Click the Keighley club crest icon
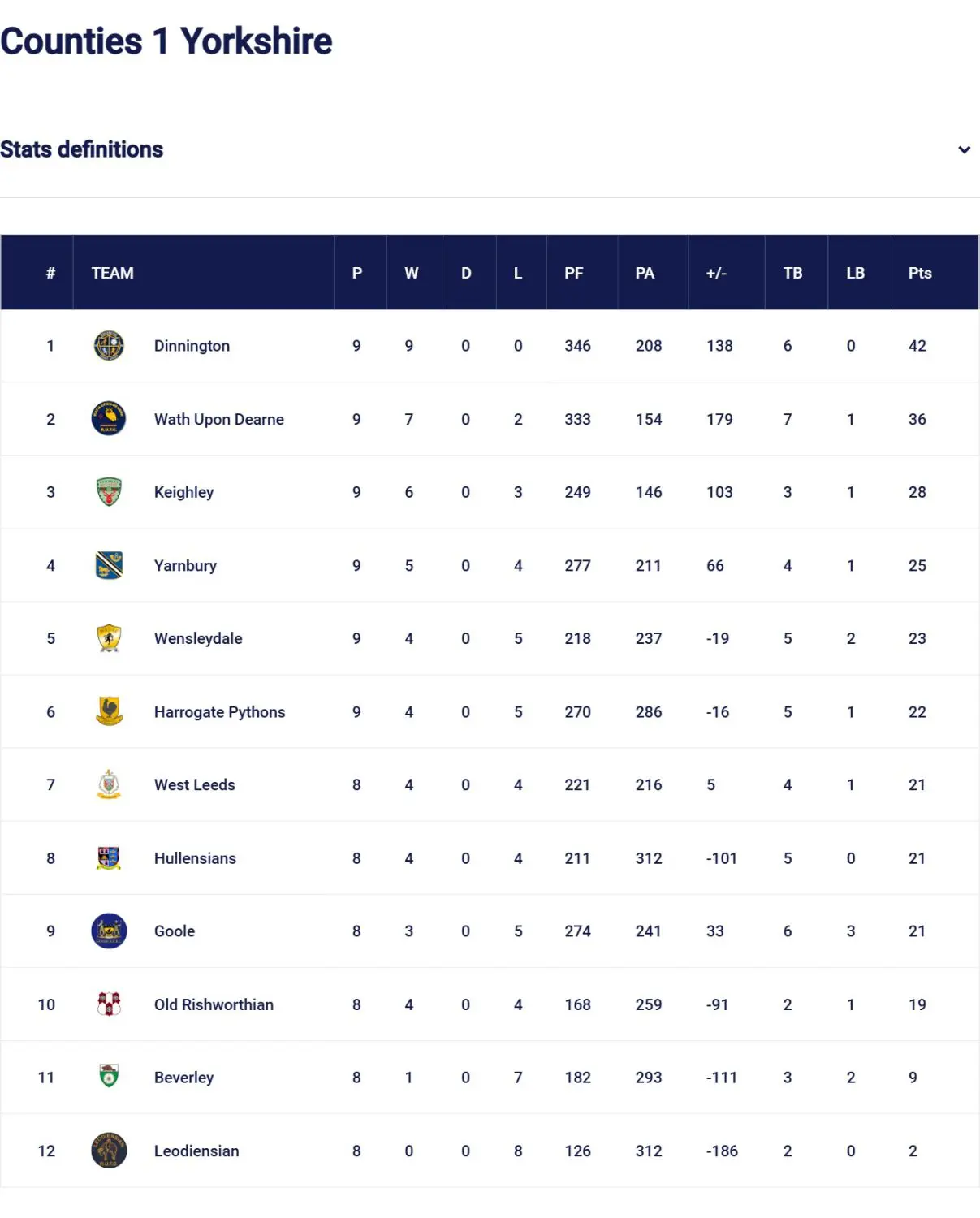 tap(109, 492)
